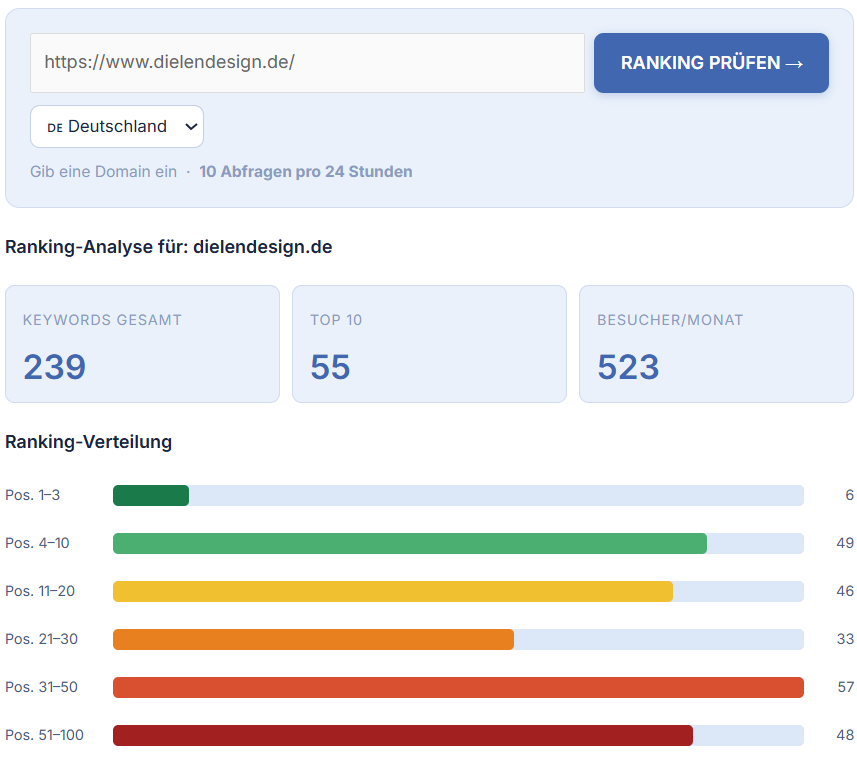Click the 'Pos. 21–30' label

click(x=42, y=639)
